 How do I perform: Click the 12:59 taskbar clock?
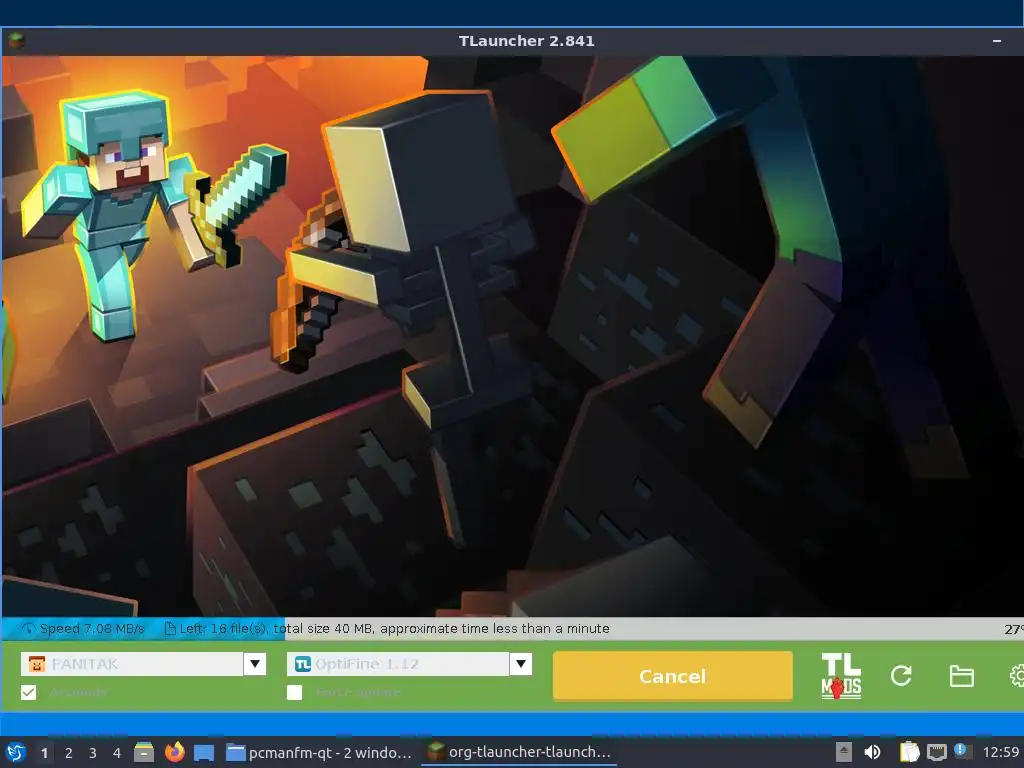point(1001,752)
